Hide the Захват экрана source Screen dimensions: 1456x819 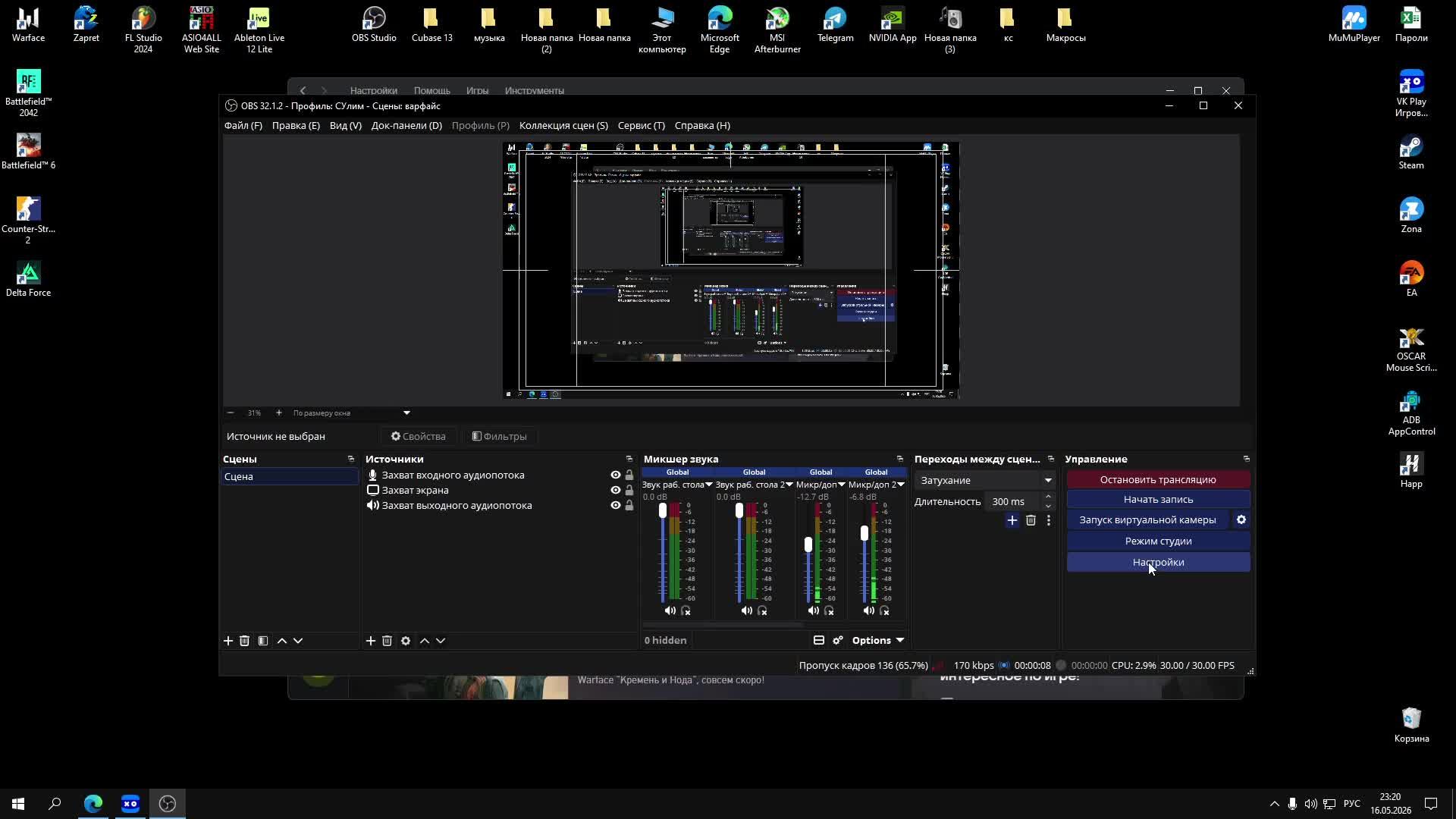tap(616, 491)
